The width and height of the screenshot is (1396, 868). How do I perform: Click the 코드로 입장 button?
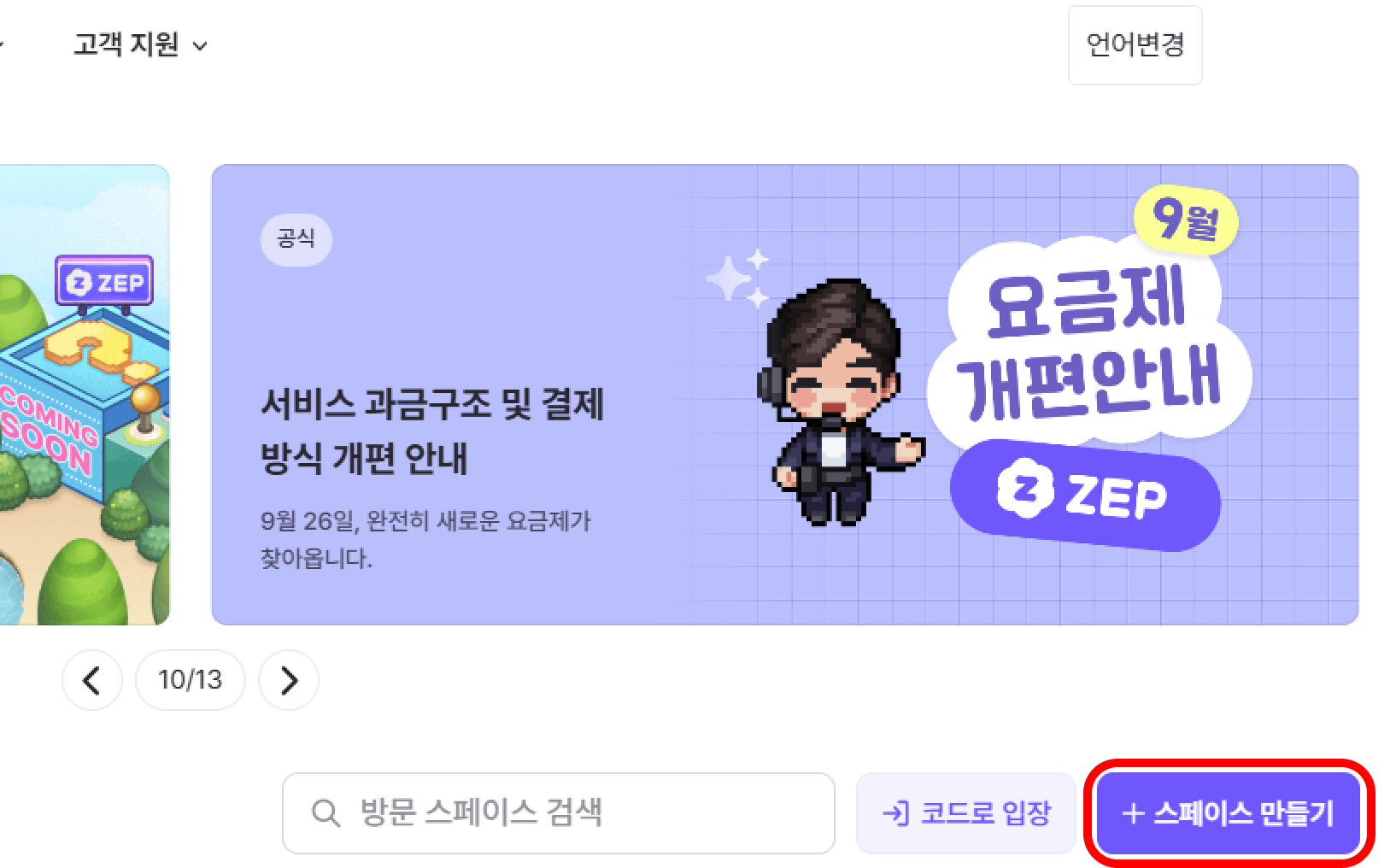(x=966, y=813)
